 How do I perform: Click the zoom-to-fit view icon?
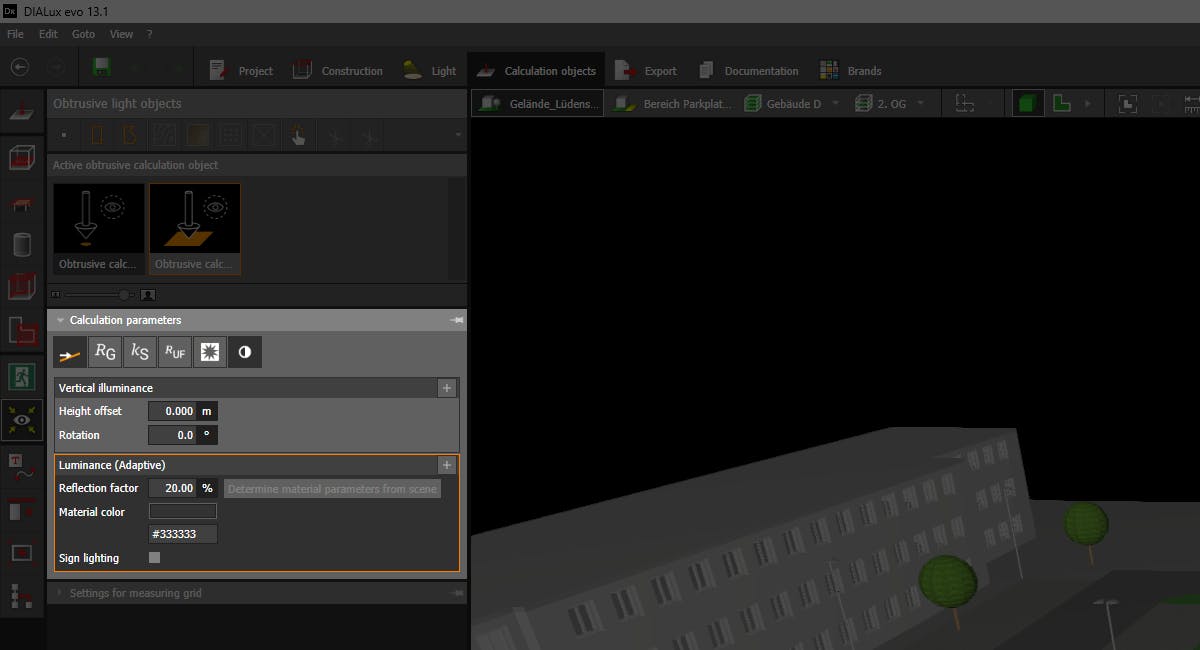point(1127,103)
